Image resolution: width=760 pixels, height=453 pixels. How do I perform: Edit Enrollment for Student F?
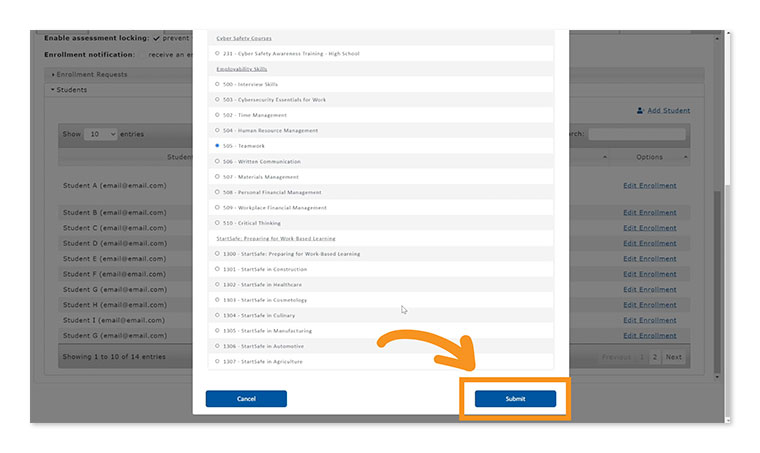649,274
